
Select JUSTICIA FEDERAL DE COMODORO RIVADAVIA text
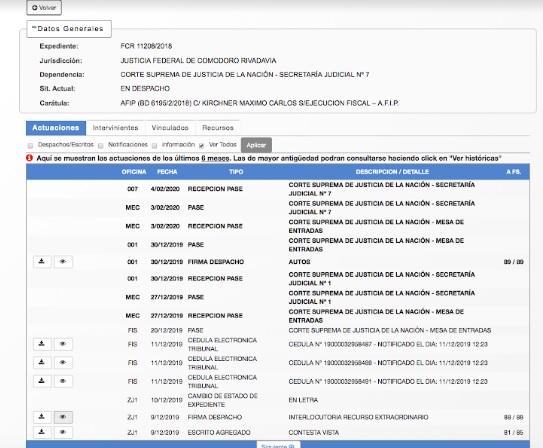(198, 61)
